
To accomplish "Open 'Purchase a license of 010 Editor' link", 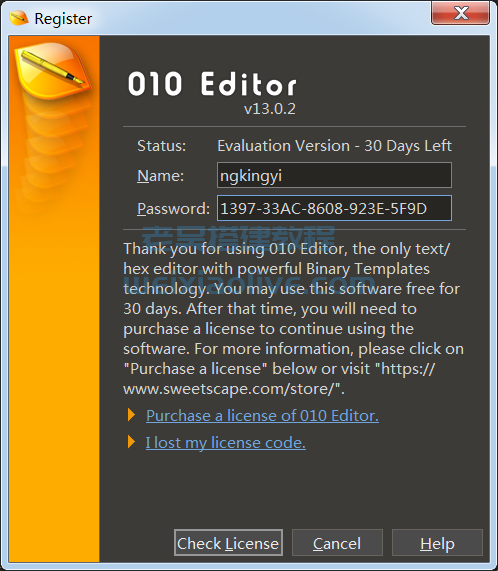I will 262,416.
